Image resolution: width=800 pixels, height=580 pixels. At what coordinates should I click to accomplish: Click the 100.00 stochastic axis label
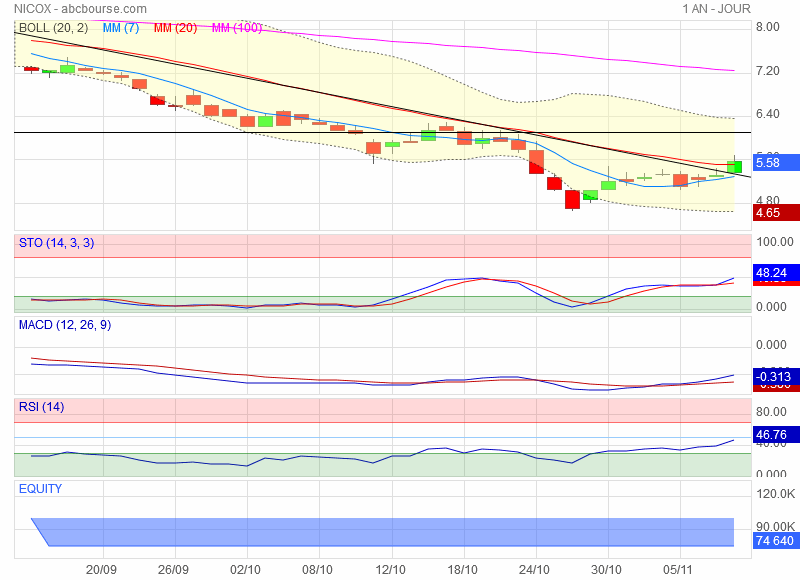774,242
